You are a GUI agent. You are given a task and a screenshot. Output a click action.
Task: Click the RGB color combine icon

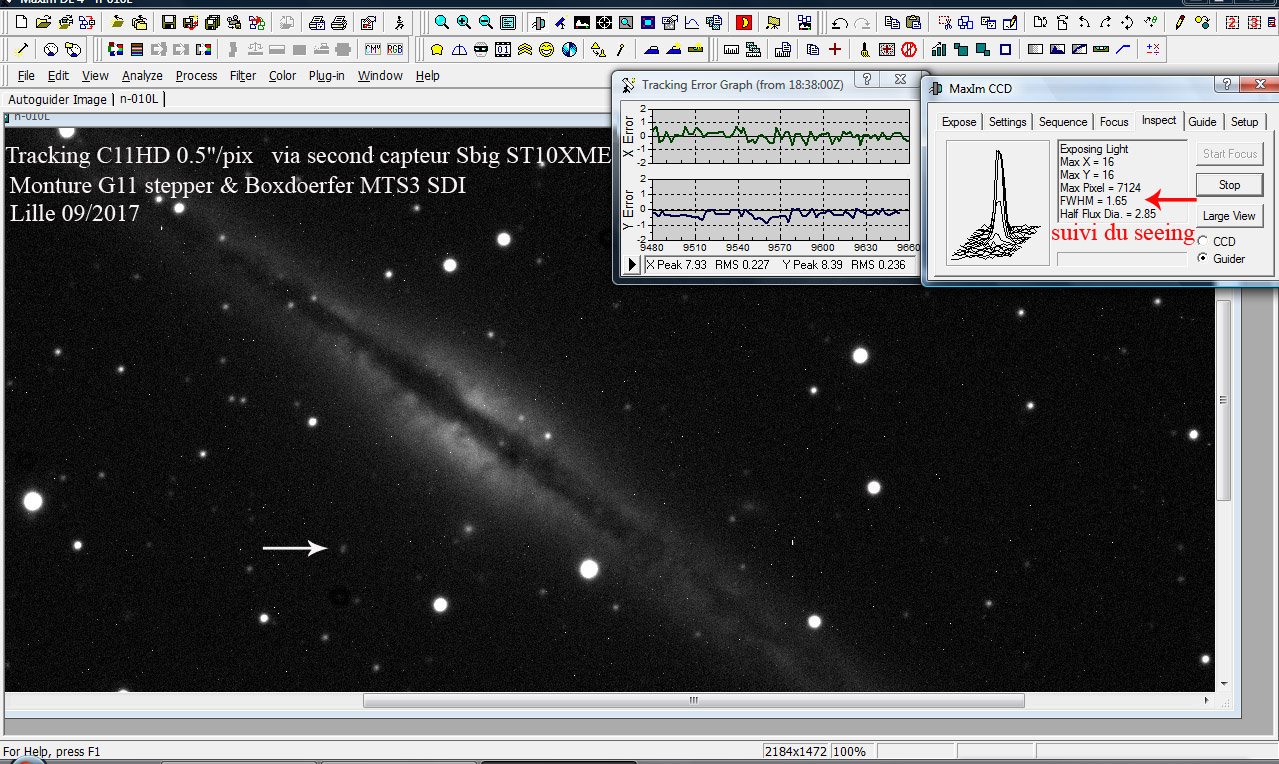pos(395,49)
